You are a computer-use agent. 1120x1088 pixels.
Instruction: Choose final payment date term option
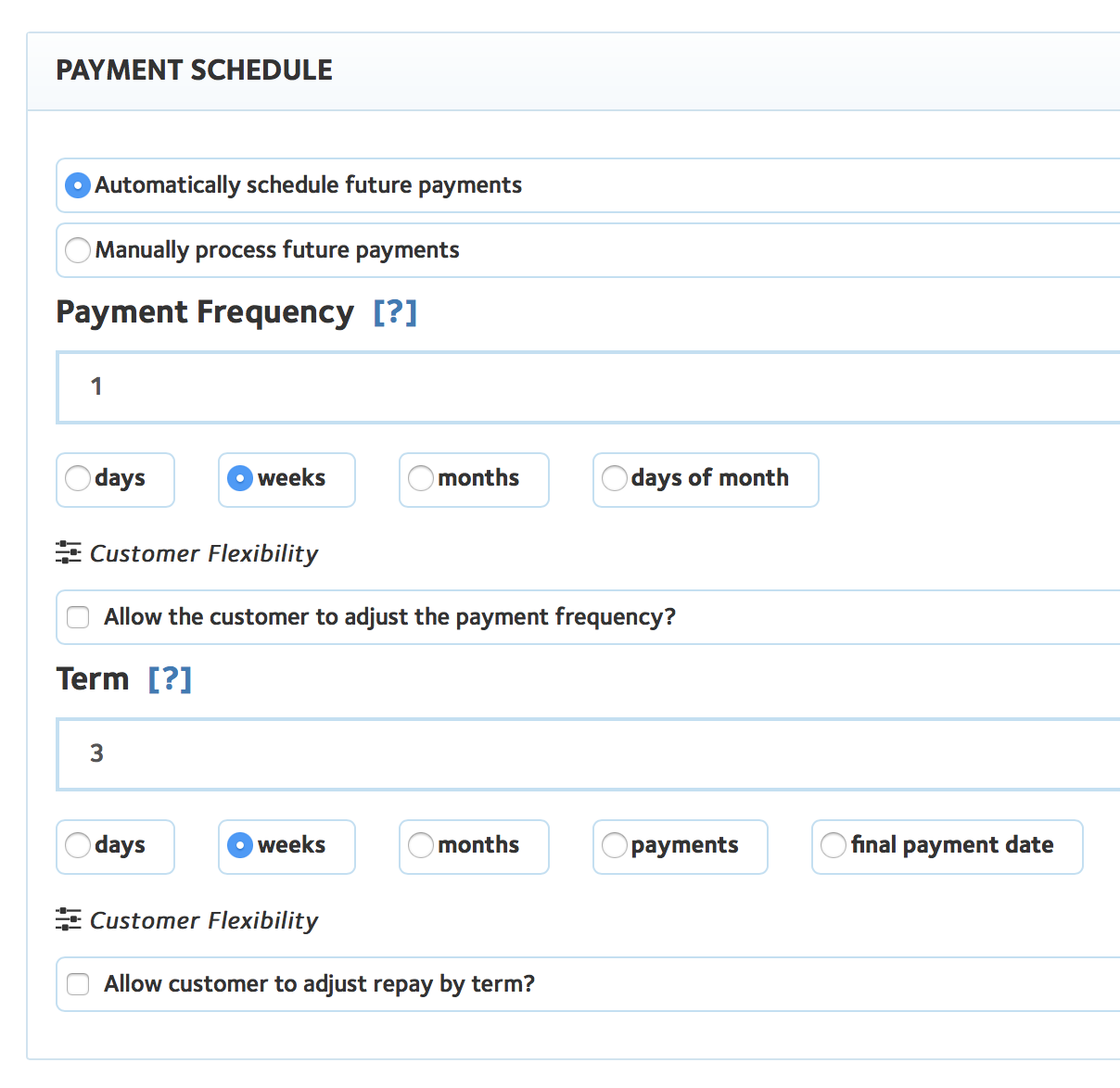click(834, 845)
